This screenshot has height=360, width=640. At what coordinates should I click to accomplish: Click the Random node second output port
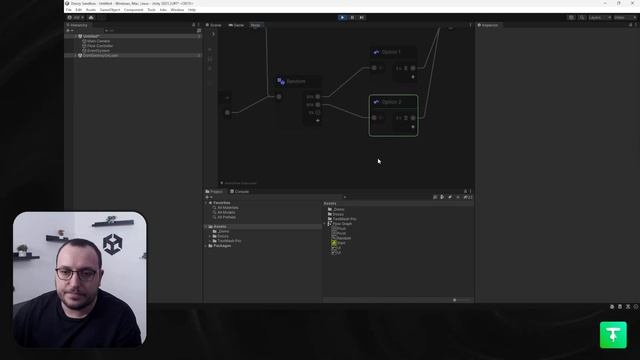pyautogui.click(x=318, y=105)
